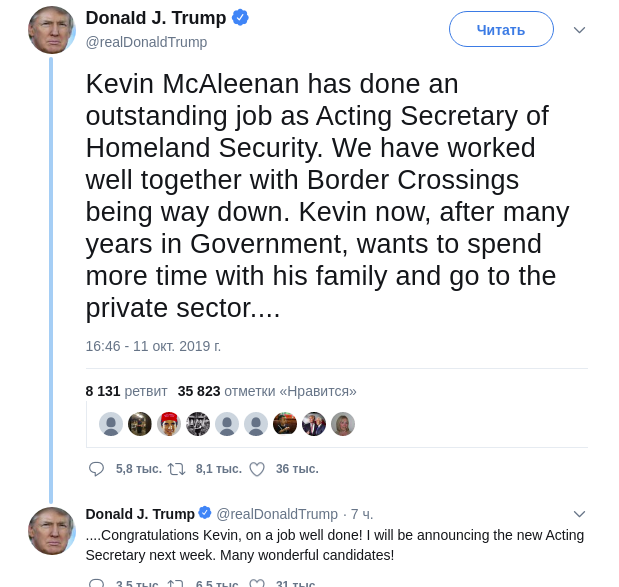Click the verified badge in the reply tweet header
Image resolution: width=619 pixels, height=587 pixels.
[205, 513]
